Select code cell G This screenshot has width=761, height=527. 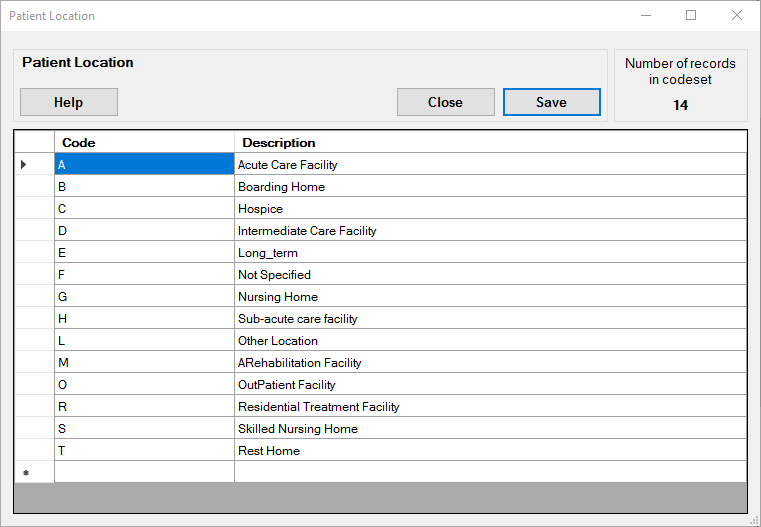click(144, 296)
